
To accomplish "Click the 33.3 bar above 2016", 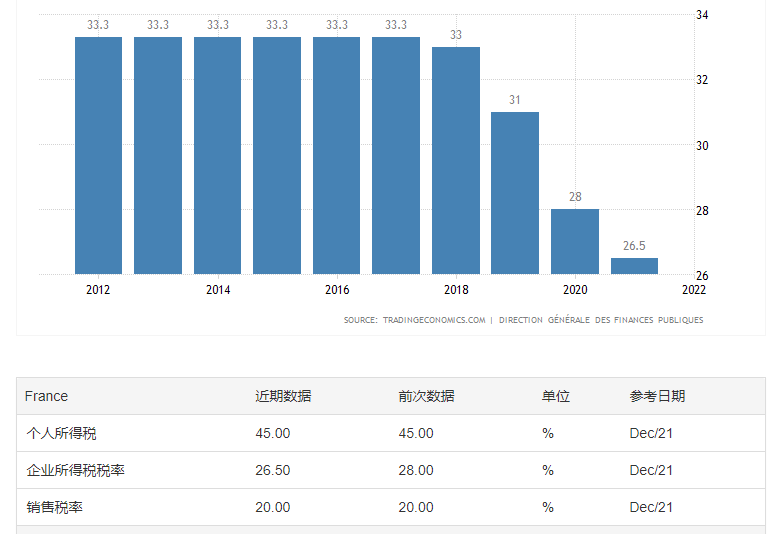I will tap(337, 155).
